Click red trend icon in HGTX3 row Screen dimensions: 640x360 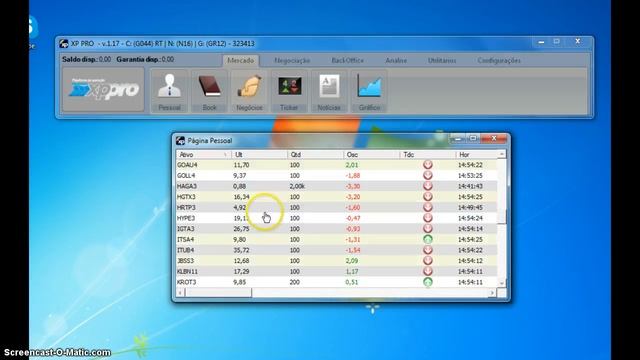click(x=428, y=196)
